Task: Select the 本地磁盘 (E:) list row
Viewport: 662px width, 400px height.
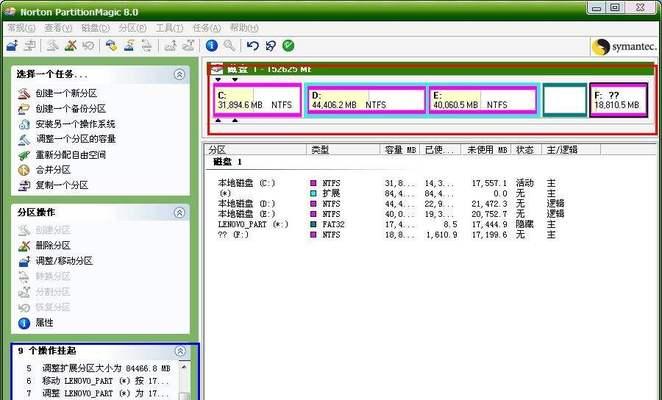Action: (391, 214)
